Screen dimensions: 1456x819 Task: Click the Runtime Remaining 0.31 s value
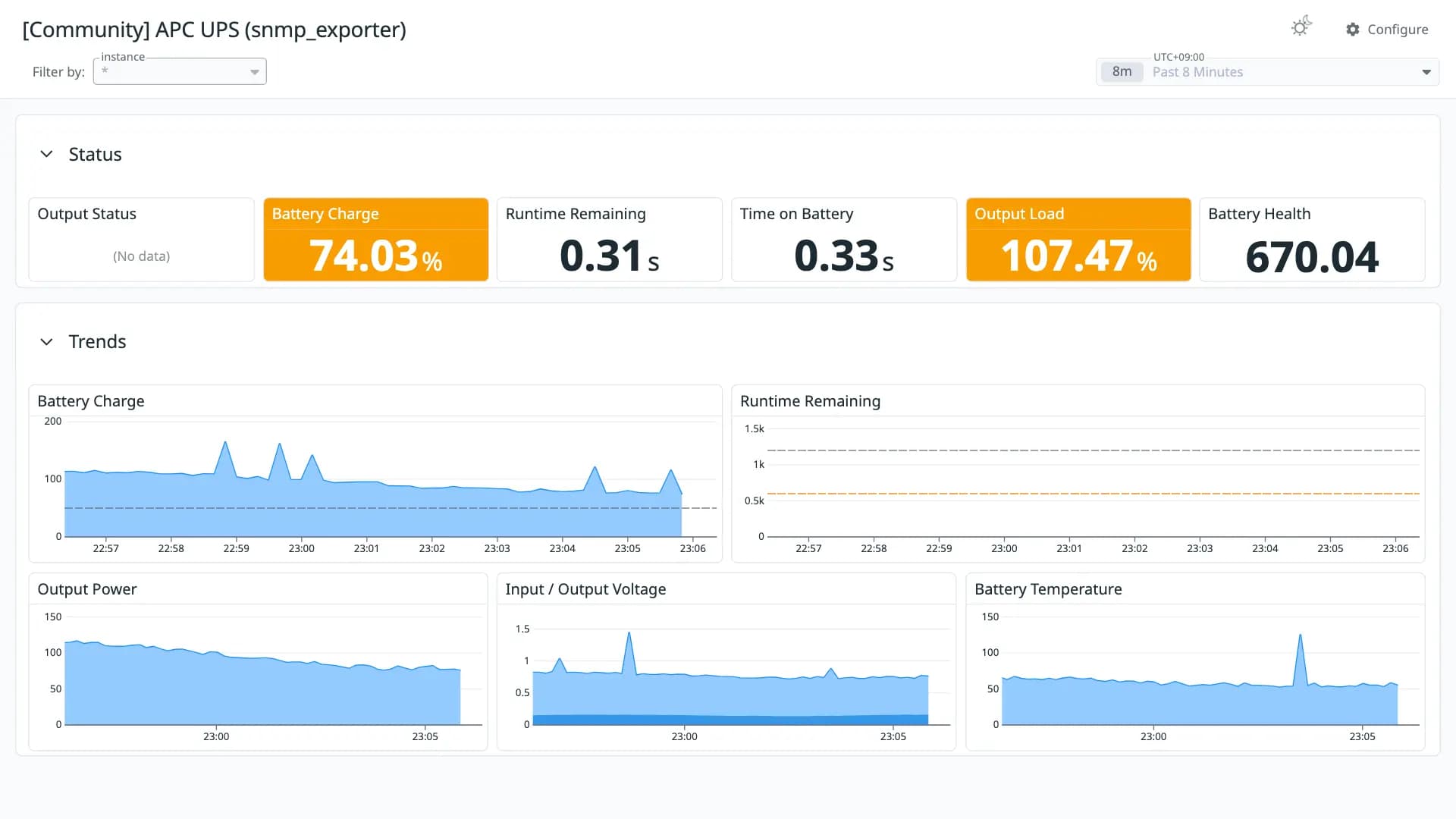click(610, 256)
